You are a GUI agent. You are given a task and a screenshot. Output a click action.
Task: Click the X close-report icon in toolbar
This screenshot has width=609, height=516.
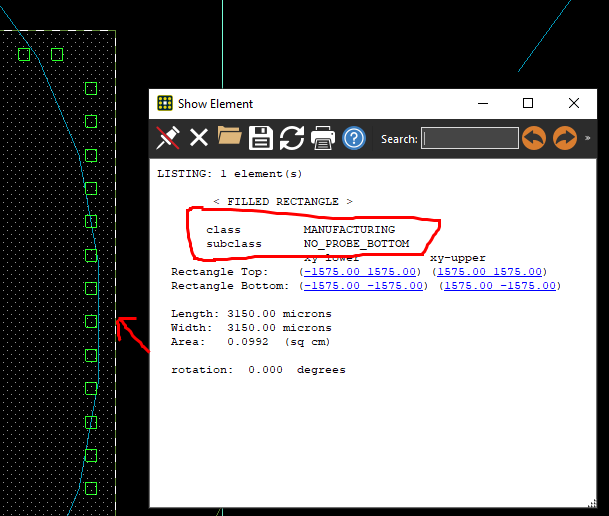click(x=199, y=138)
